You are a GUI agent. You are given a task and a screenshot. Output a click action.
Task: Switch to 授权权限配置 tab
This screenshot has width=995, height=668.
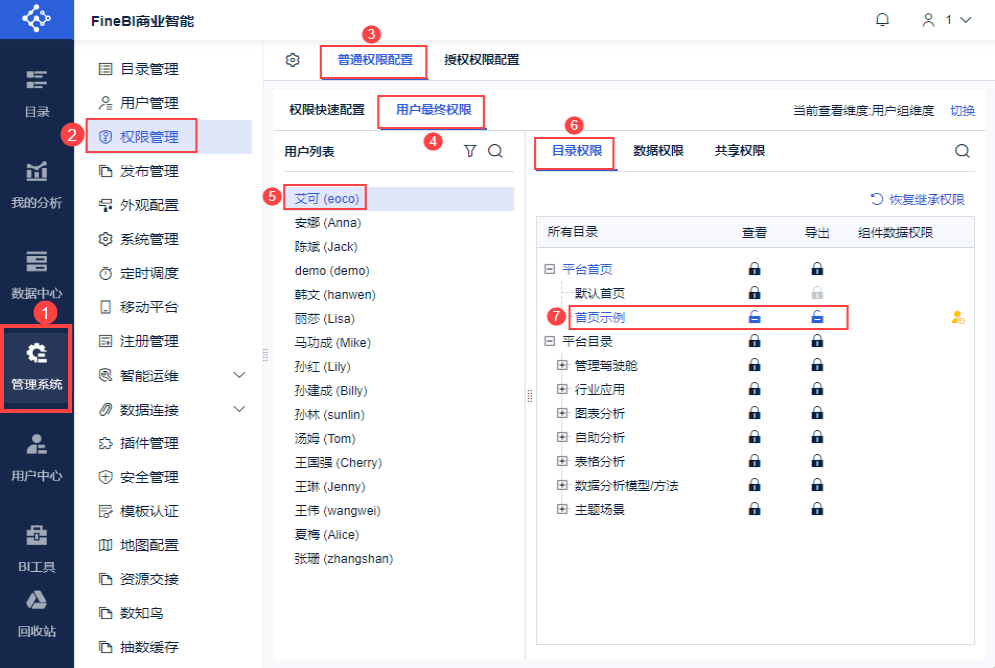coord(482,60)
